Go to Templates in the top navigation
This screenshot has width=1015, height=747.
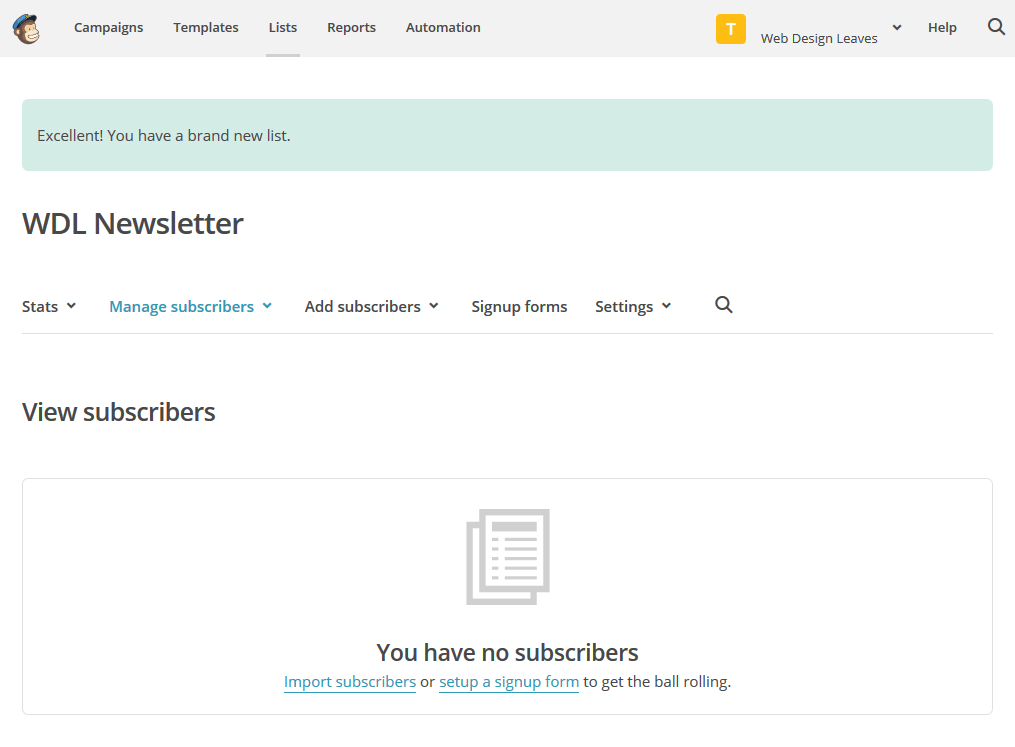tap(205, 28)
